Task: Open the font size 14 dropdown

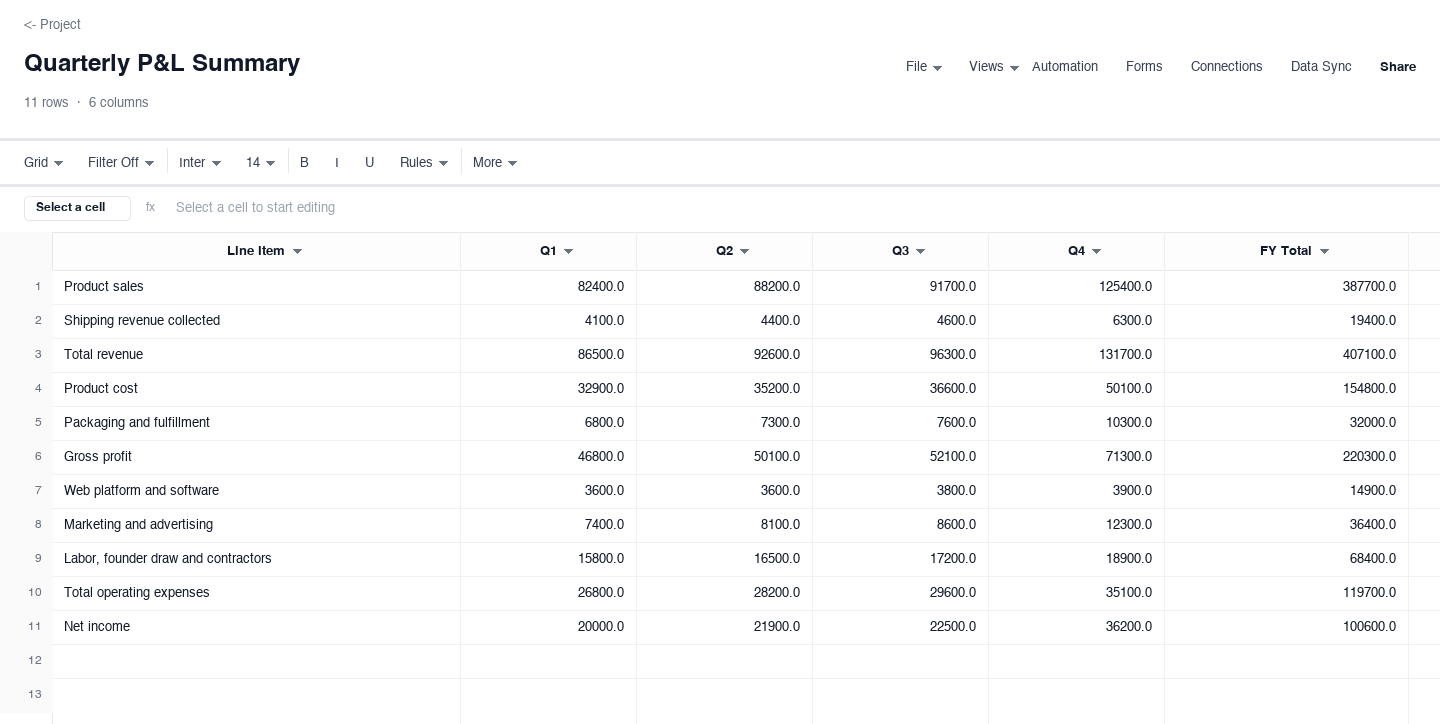Action: coord(260,163)
